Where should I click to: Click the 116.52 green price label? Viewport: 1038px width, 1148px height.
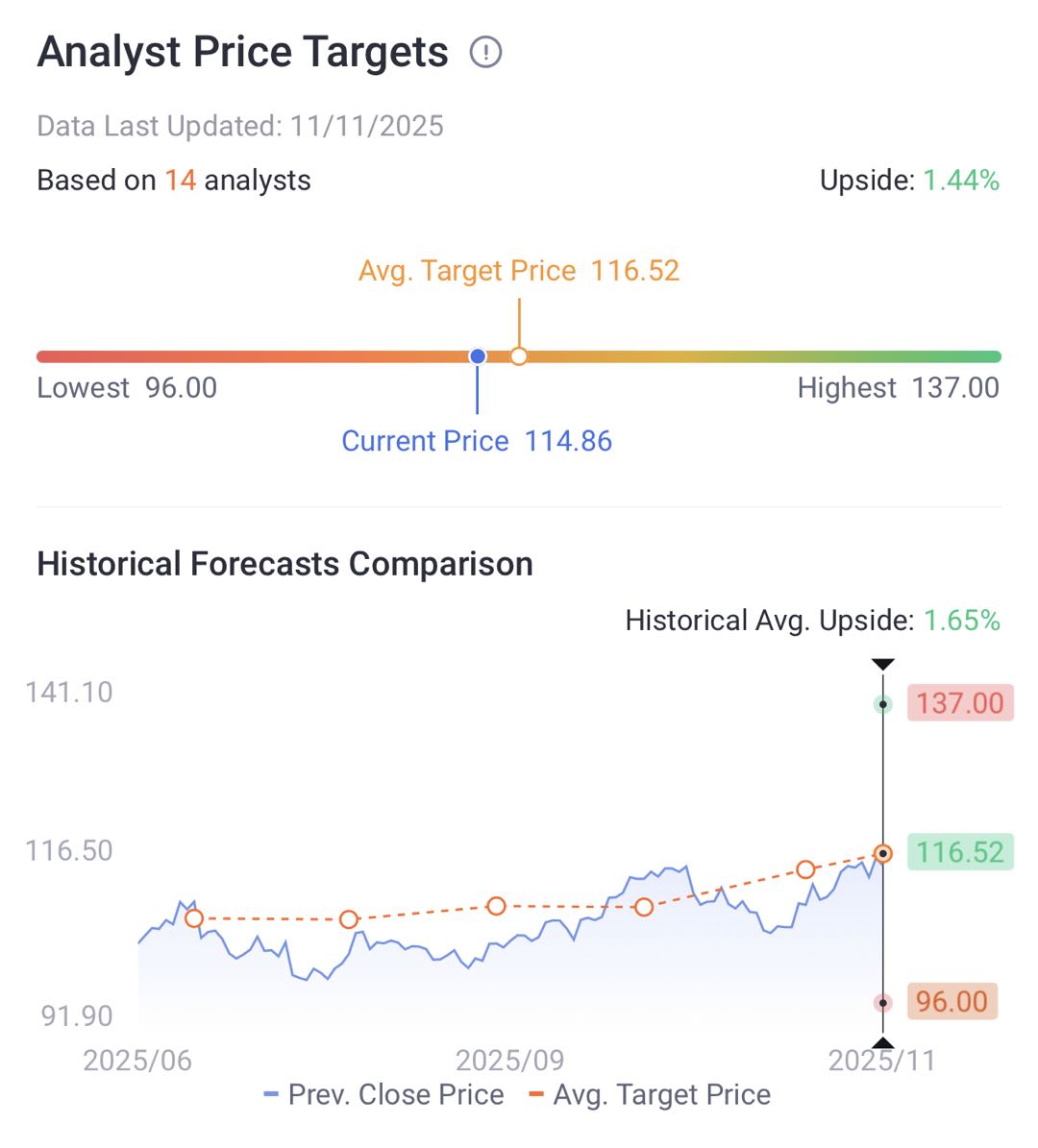pyautogui.click(x=960, y=852)
